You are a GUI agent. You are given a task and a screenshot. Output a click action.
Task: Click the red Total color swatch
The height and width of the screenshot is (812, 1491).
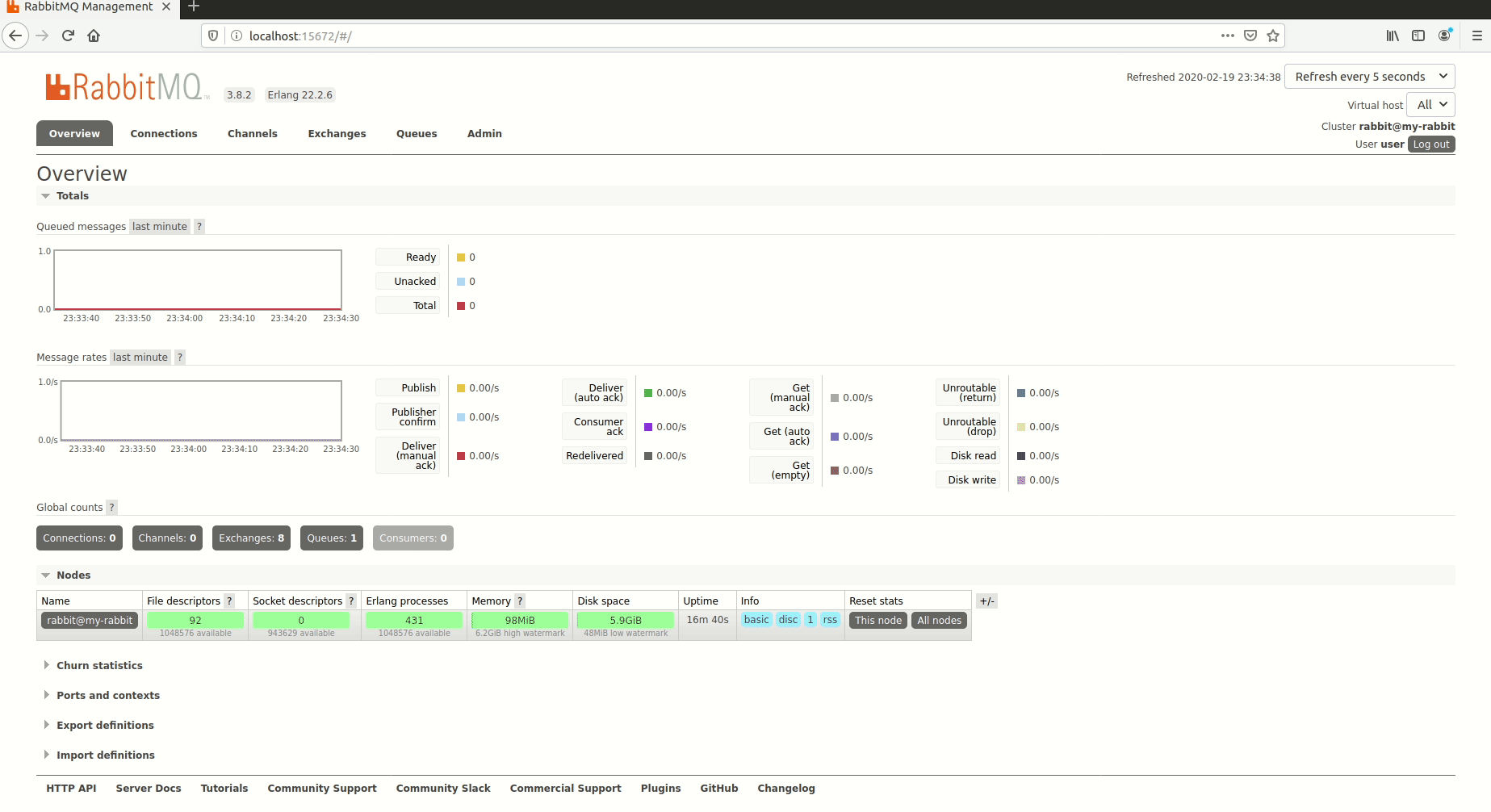click(x=461, y=306)
